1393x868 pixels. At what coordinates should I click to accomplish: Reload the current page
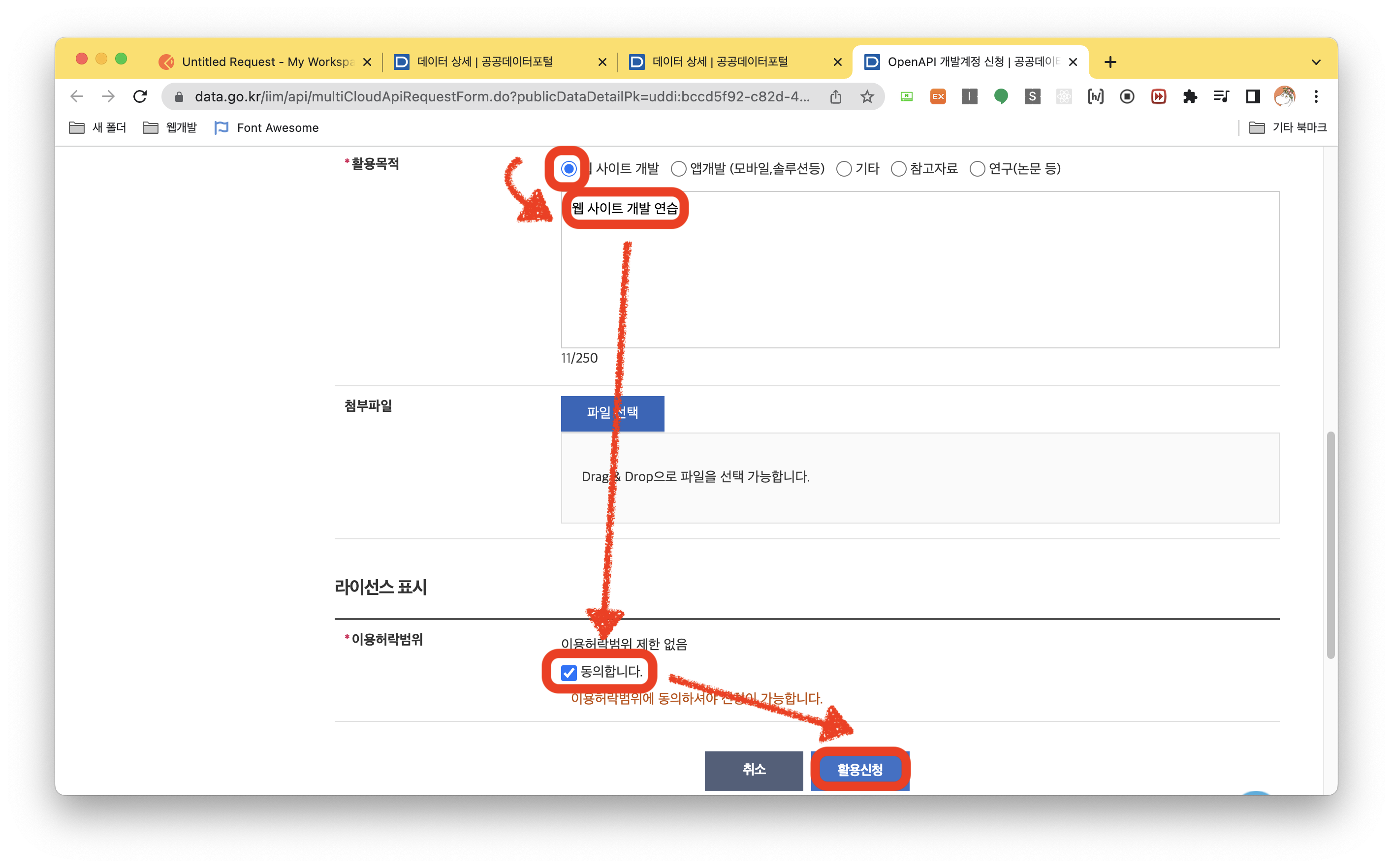pos(139,96)
